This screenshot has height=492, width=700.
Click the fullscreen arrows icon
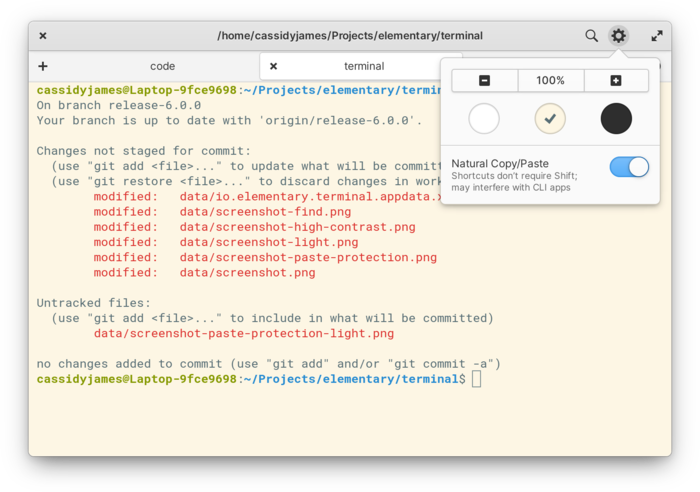point(656,36)
